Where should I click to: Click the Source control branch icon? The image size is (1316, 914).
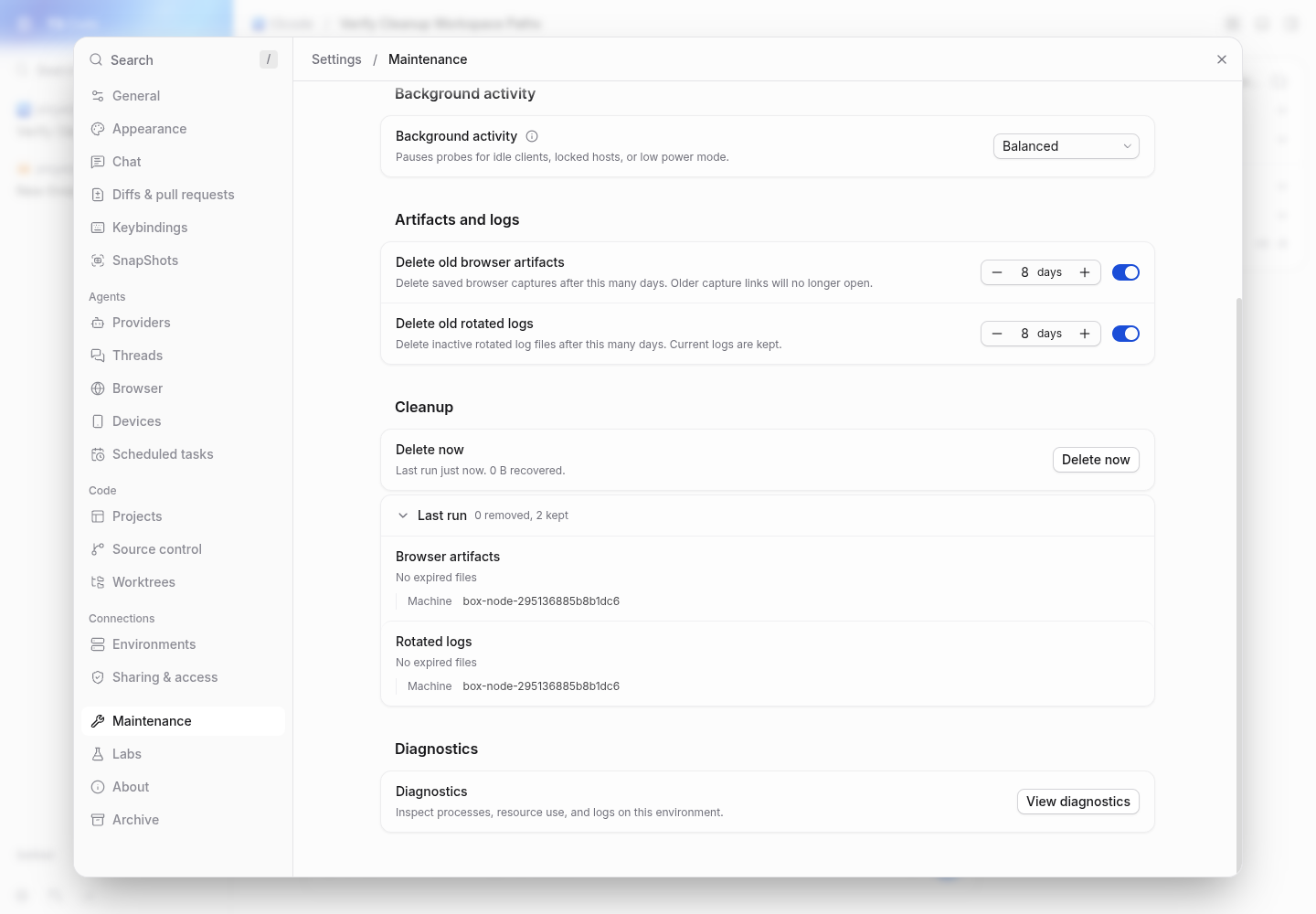(98, 549)
